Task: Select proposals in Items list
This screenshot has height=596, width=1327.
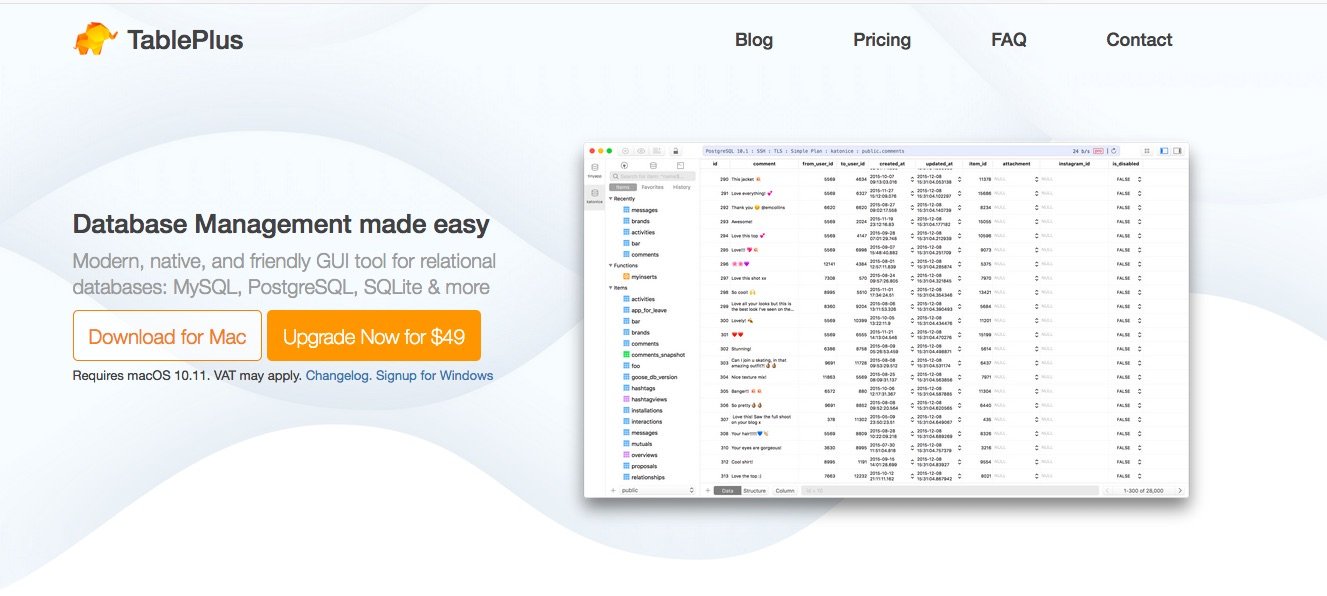Action: click(x=645, y=466)
